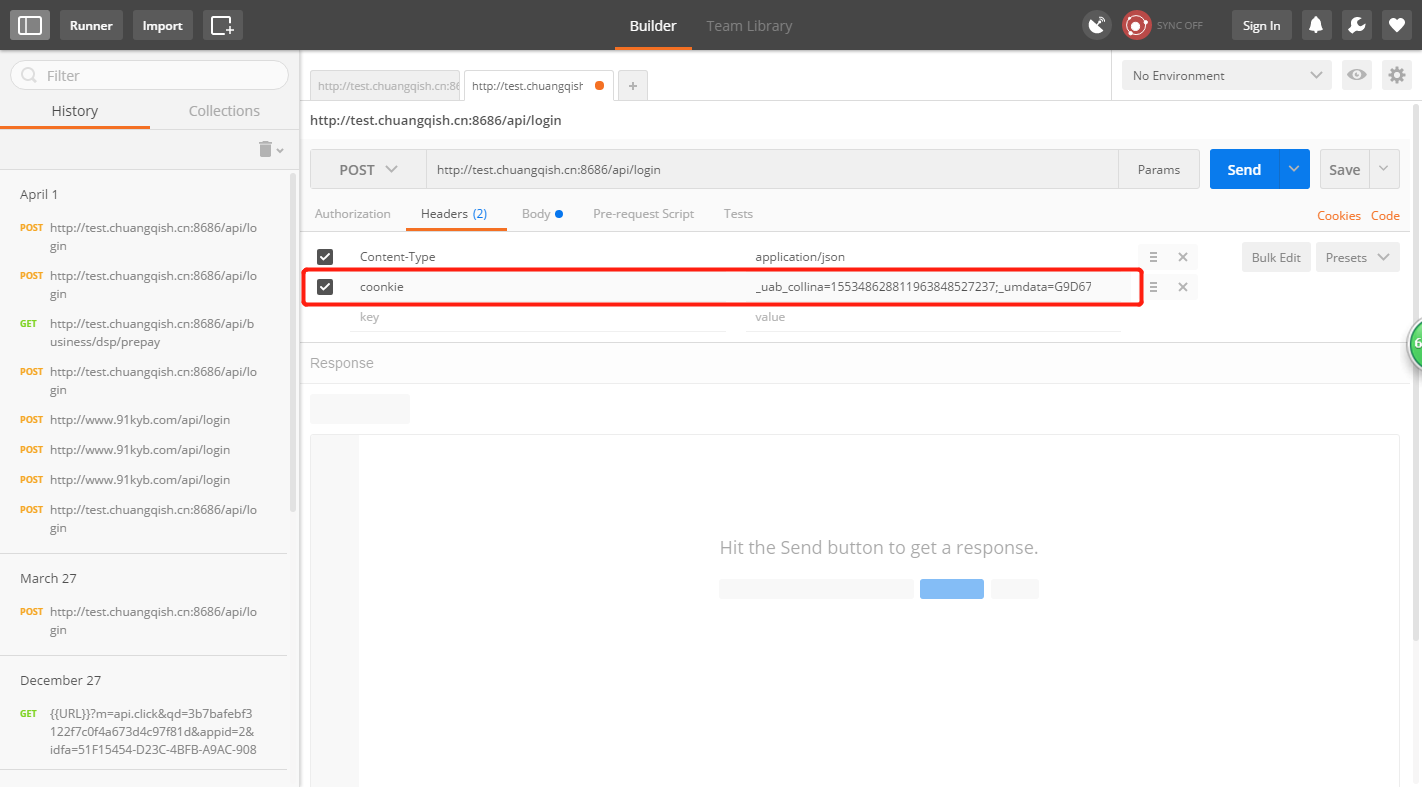Viewport: 1422px width, 787px height.
Task: Click the history trash icon
Action: tap(266, 149)
